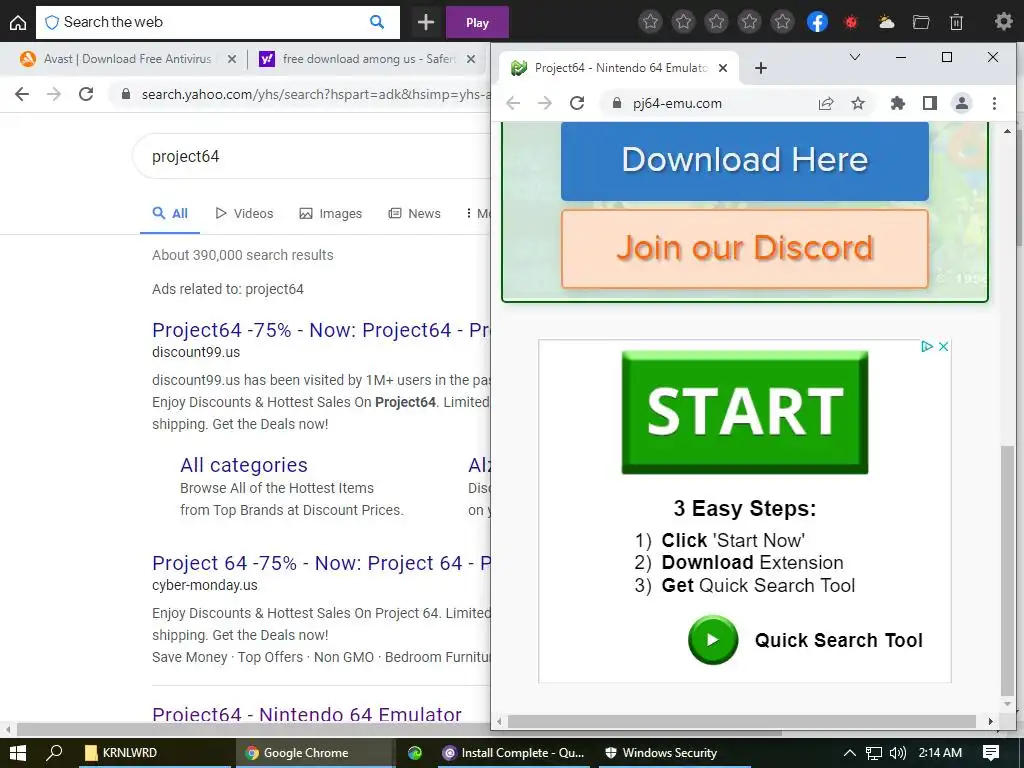Image resolution: width=1024 pixels, height=768 pixels.
Task: Open the Avast browser home icon
Action: (x=18, y=23)
